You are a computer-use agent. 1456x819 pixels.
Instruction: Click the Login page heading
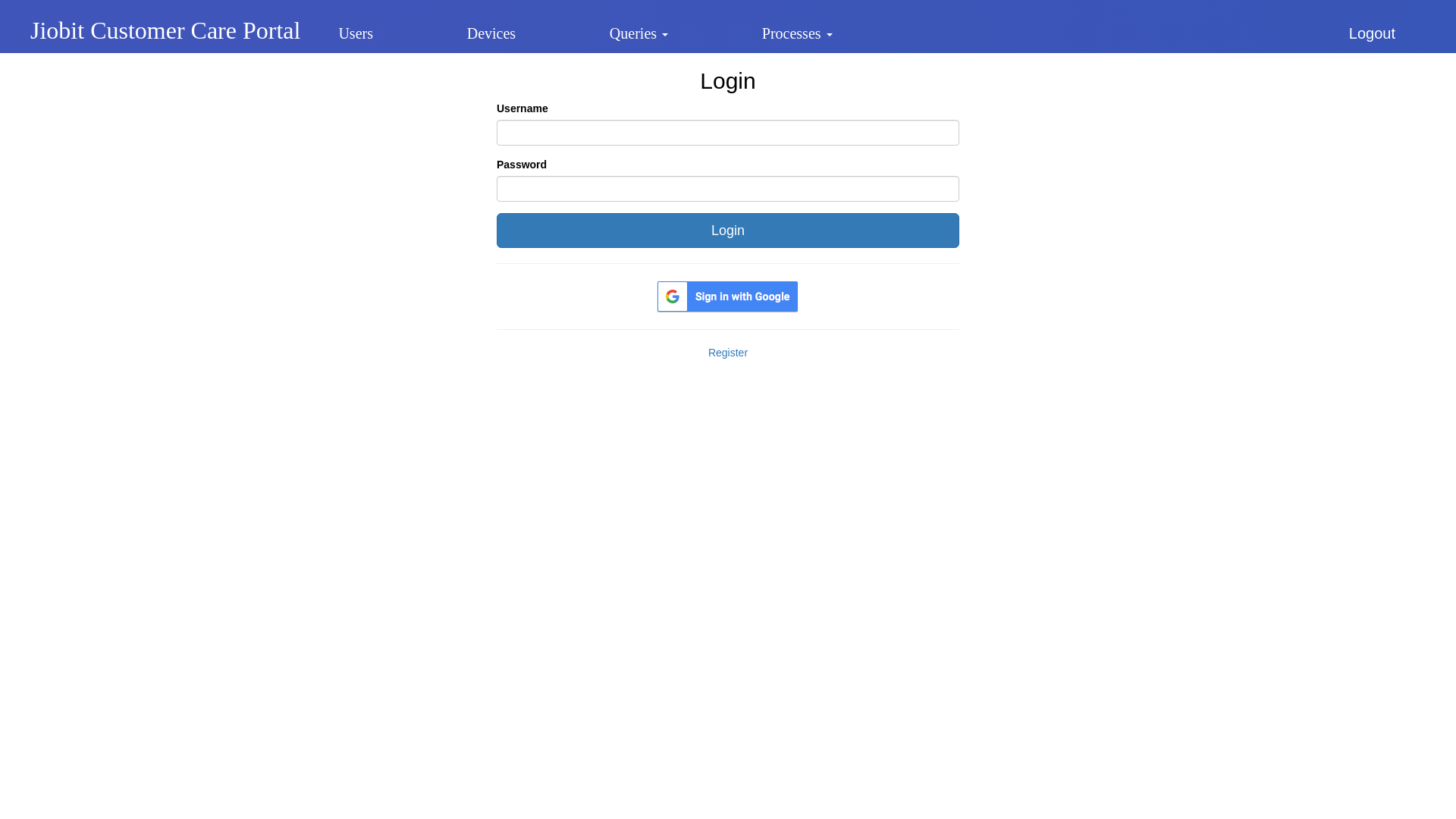(x=728, y=81)
